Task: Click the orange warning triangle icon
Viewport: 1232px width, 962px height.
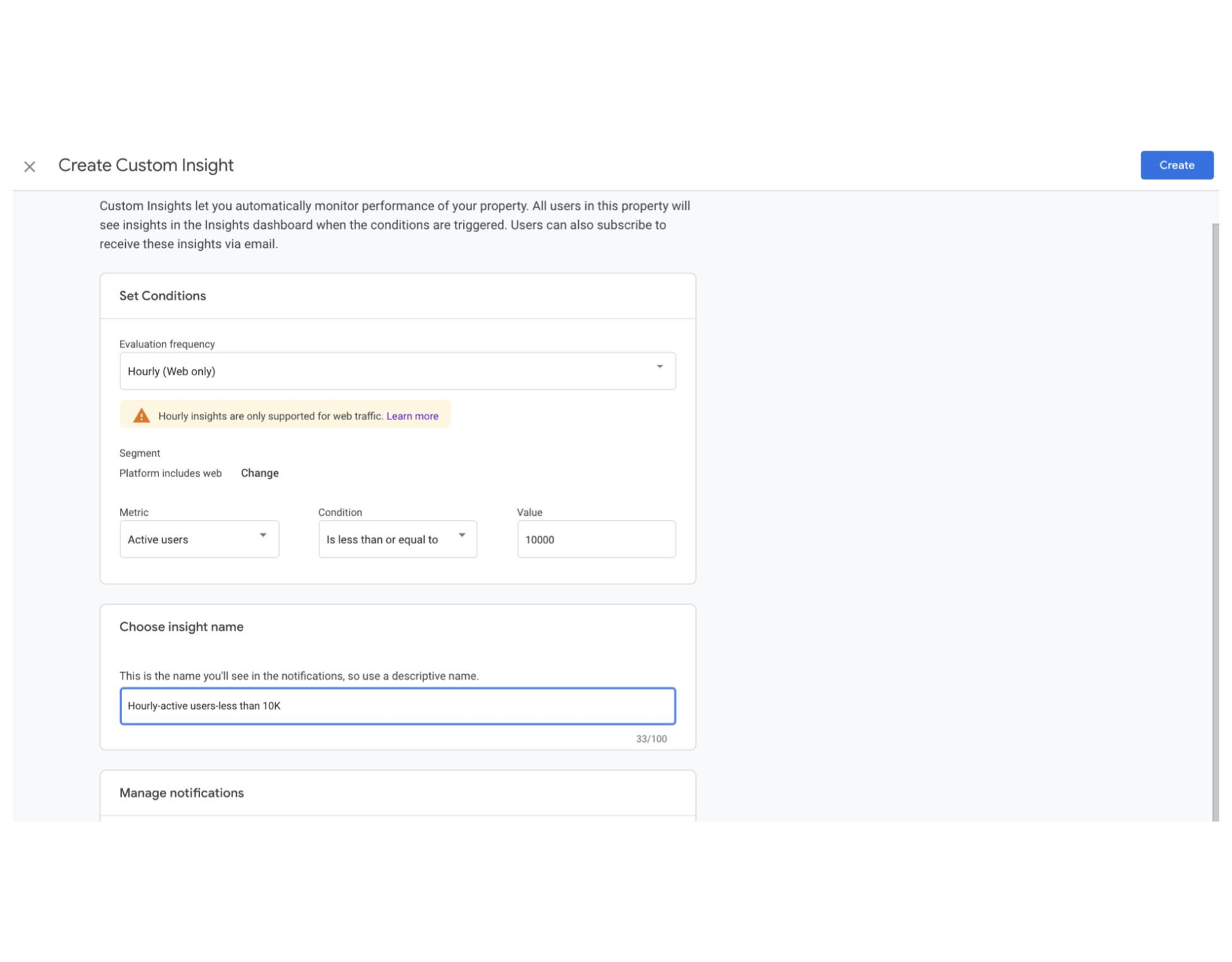Action: pos(141,416)
